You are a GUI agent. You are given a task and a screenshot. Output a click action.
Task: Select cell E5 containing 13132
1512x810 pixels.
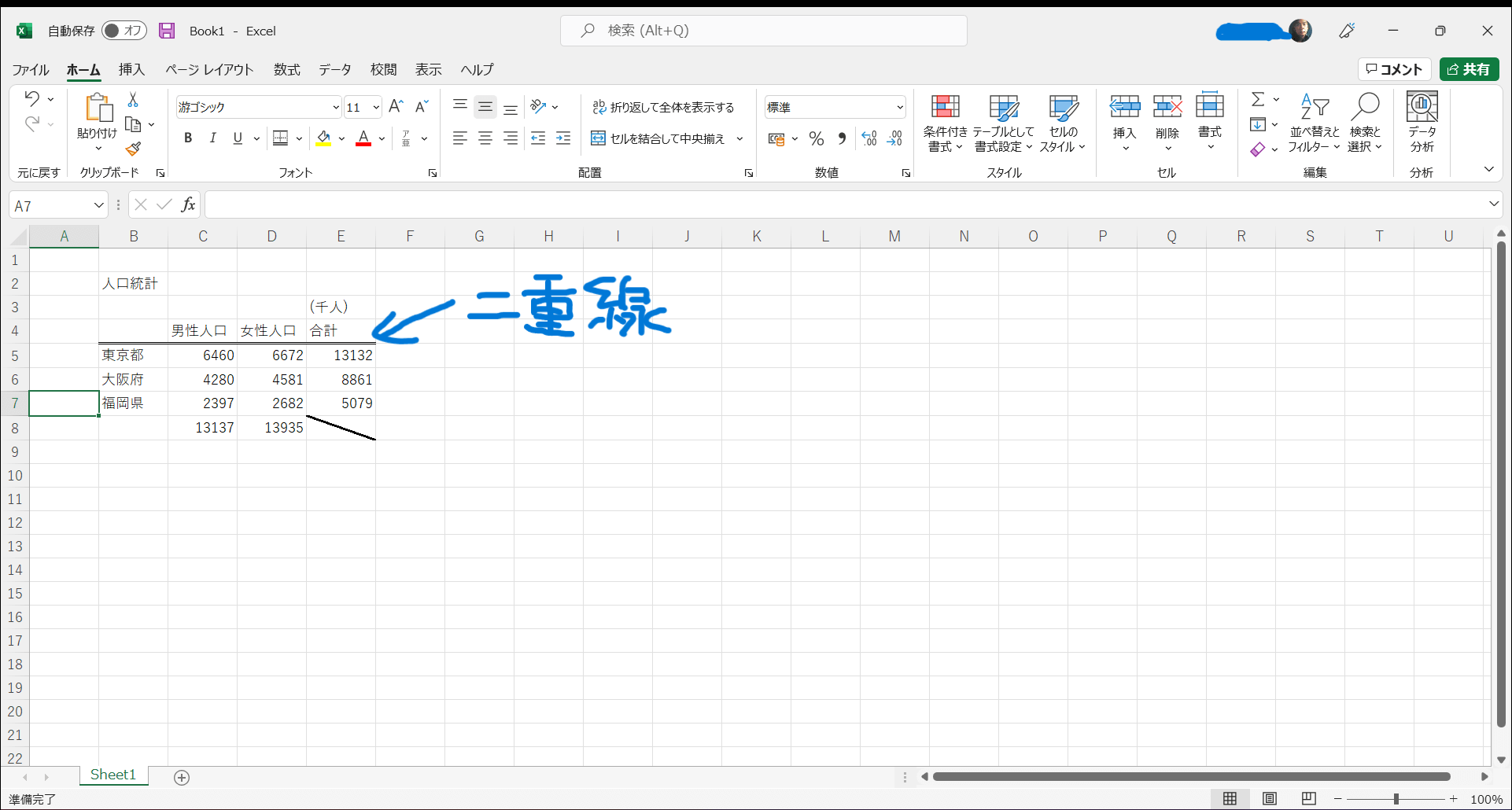tap(341, 355)
